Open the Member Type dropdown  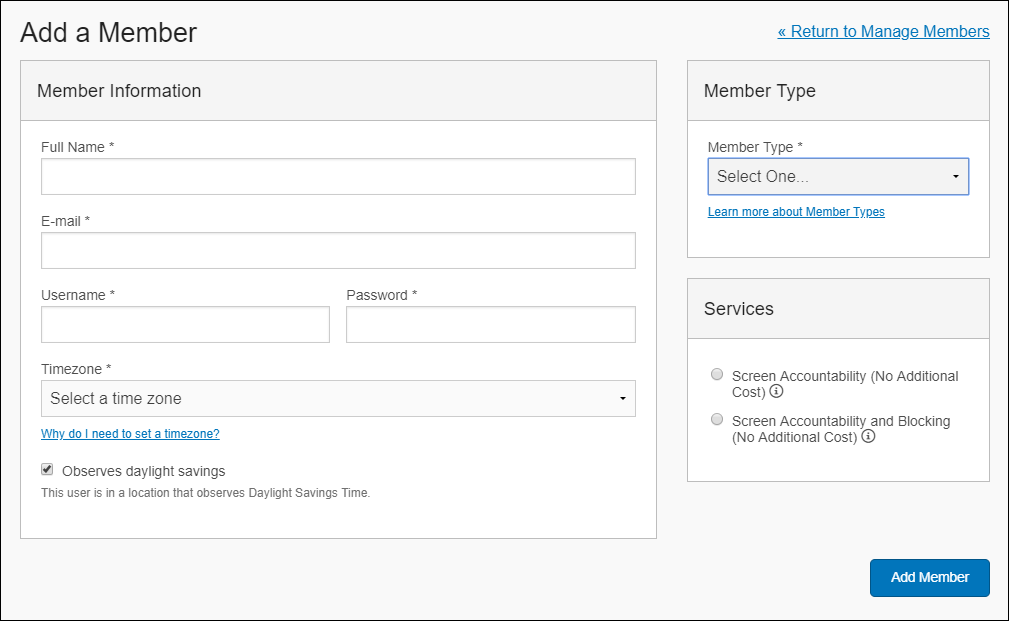tap(838, 176)
